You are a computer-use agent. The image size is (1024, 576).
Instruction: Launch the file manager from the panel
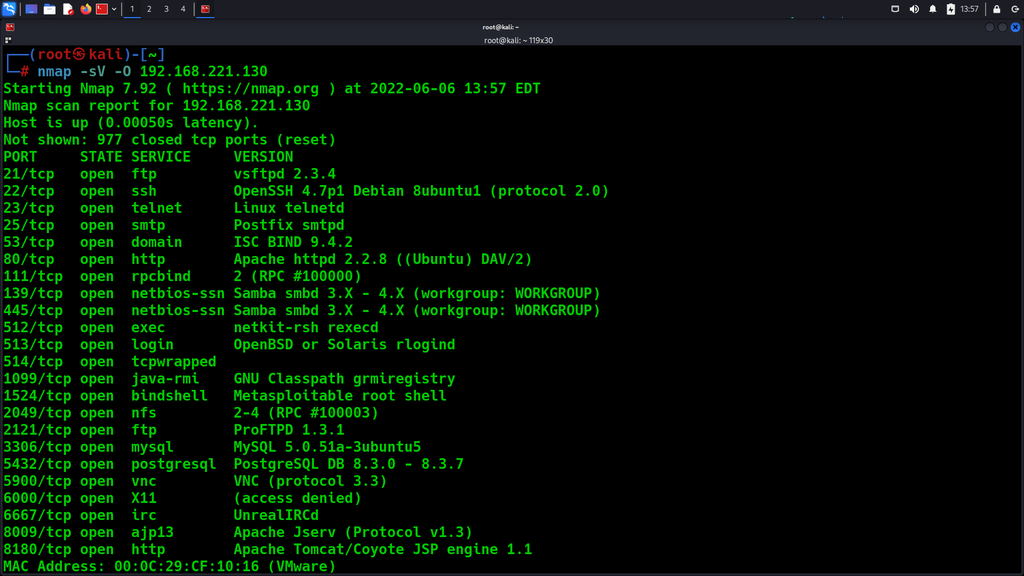[50, 9]
